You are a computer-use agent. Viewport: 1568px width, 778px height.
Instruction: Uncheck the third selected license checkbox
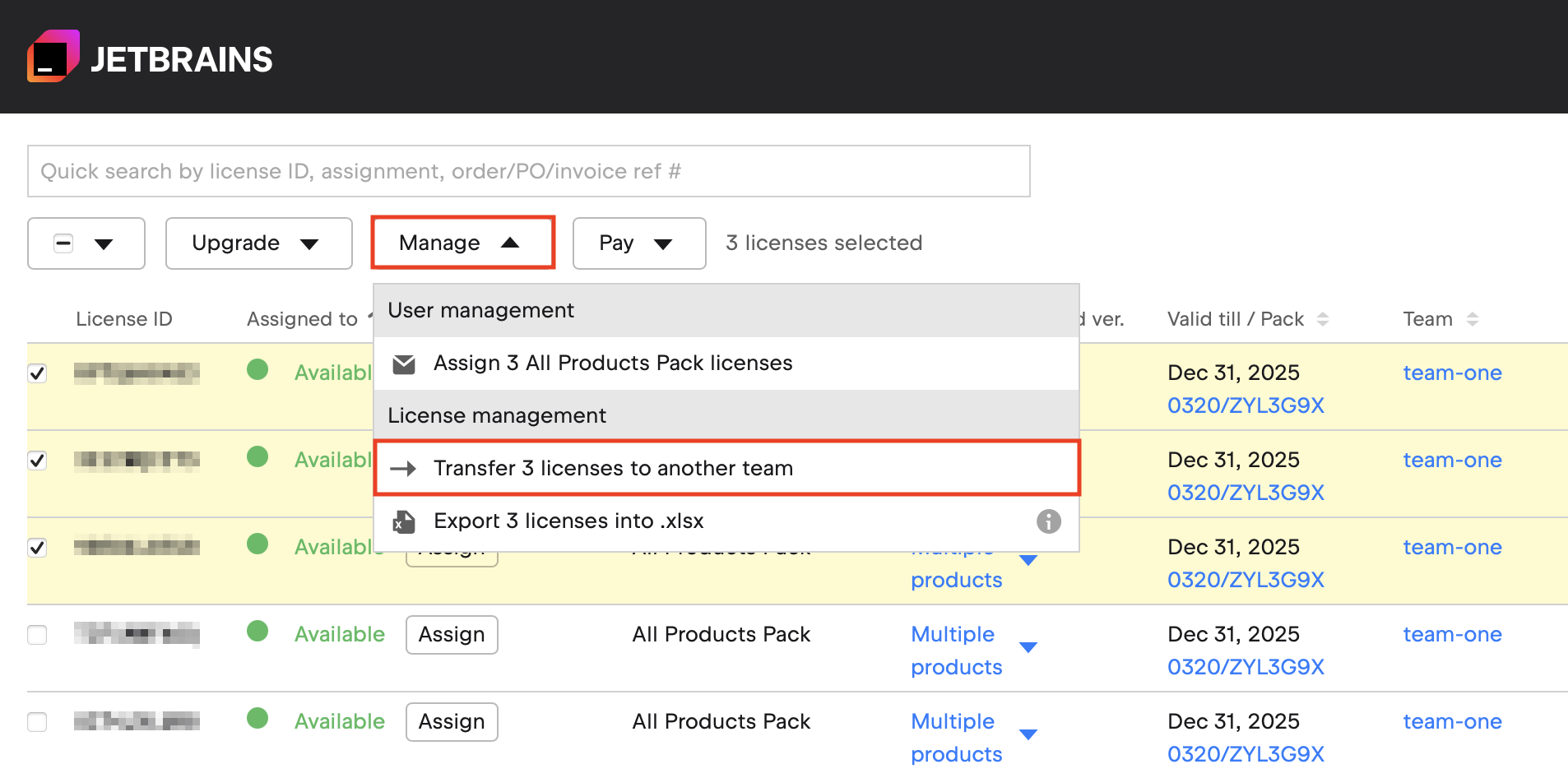click(37, 548)
